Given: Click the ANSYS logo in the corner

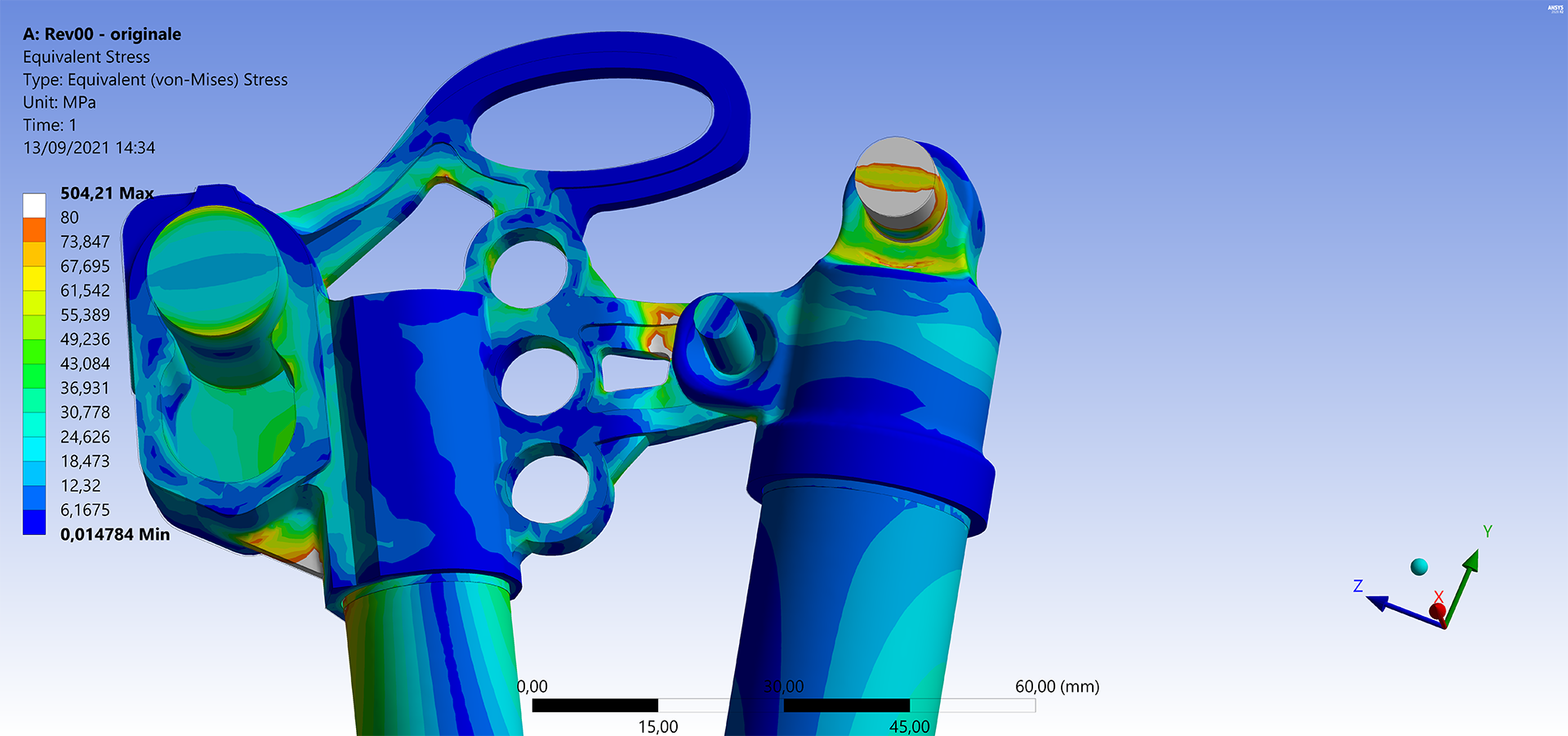Looking at the screenshot, I should 1555,8.
